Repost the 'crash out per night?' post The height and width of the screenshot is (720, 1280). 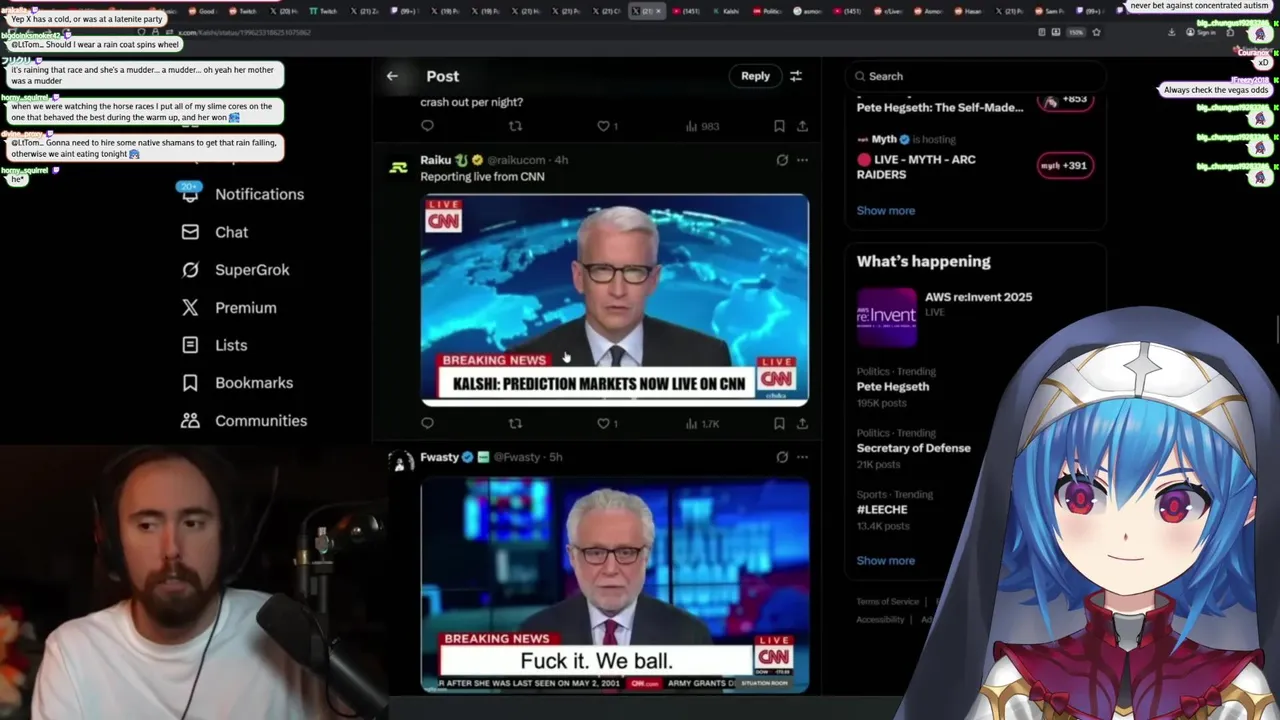(515, 126)
